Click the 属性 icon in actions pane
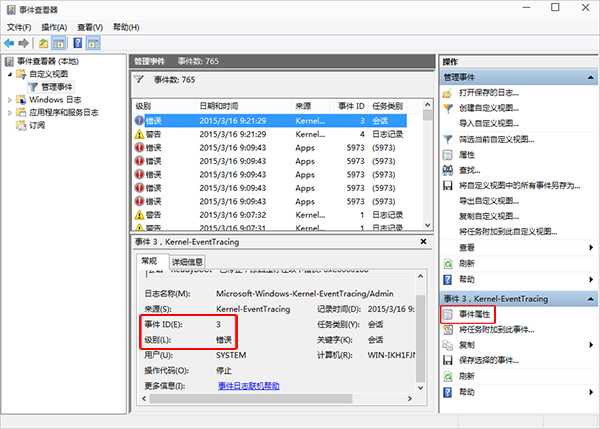Screen dimensions: 600x429 [447, 155]
